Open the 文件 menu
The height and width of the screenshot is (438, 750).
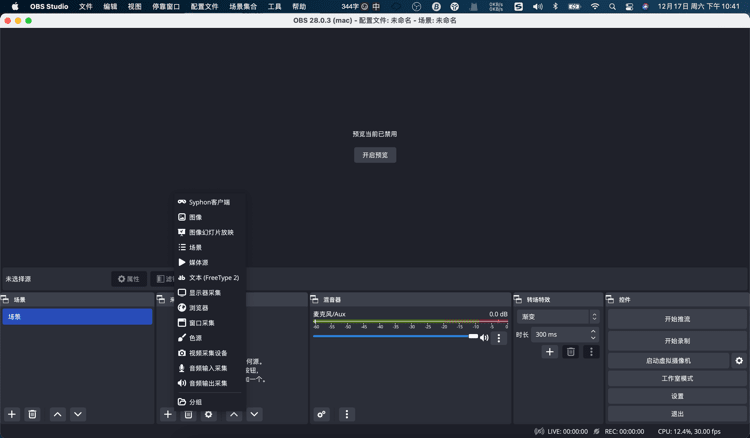tap(86, 7)
